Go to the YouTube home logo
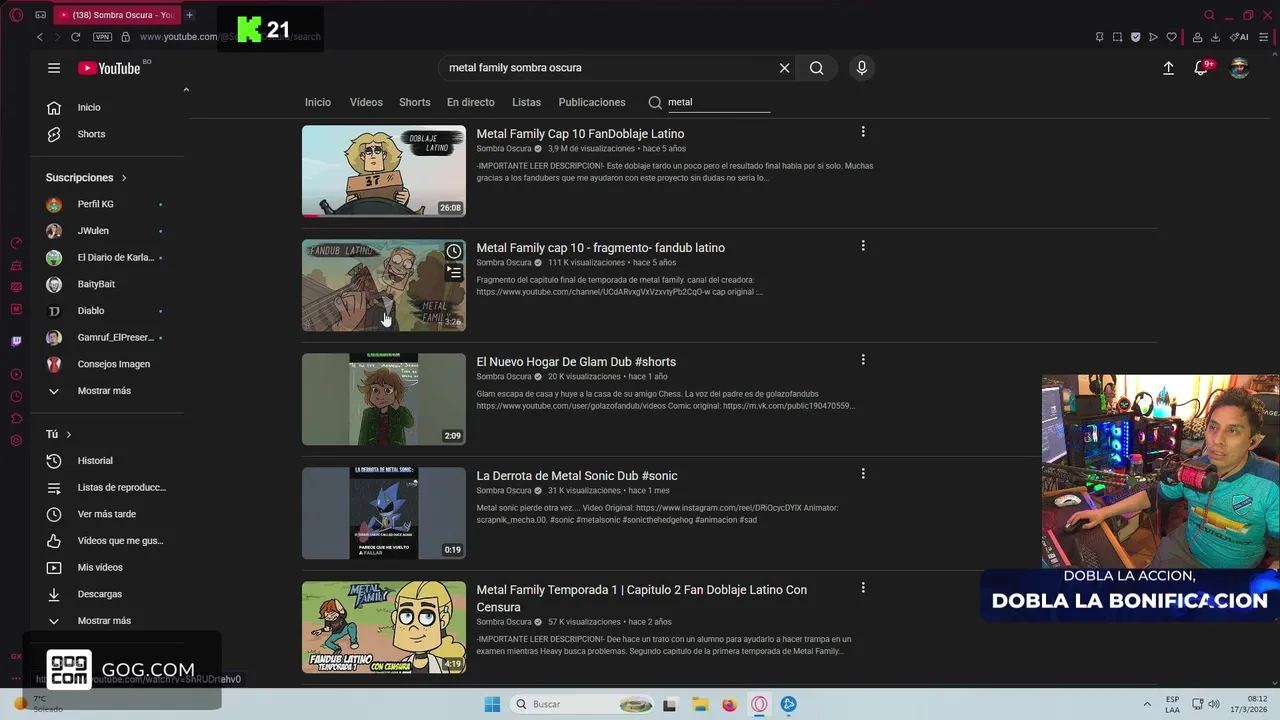 point(110,68)
